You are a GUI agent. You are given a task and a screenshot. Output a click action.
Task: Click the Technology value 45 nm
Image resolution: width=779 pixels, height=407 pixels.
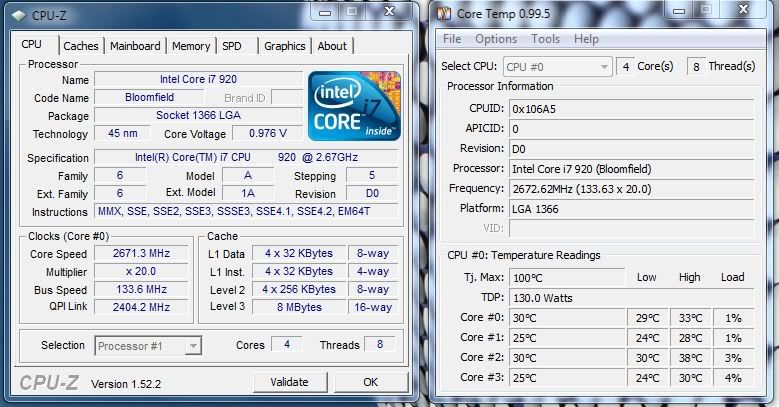tap(123, 133)
